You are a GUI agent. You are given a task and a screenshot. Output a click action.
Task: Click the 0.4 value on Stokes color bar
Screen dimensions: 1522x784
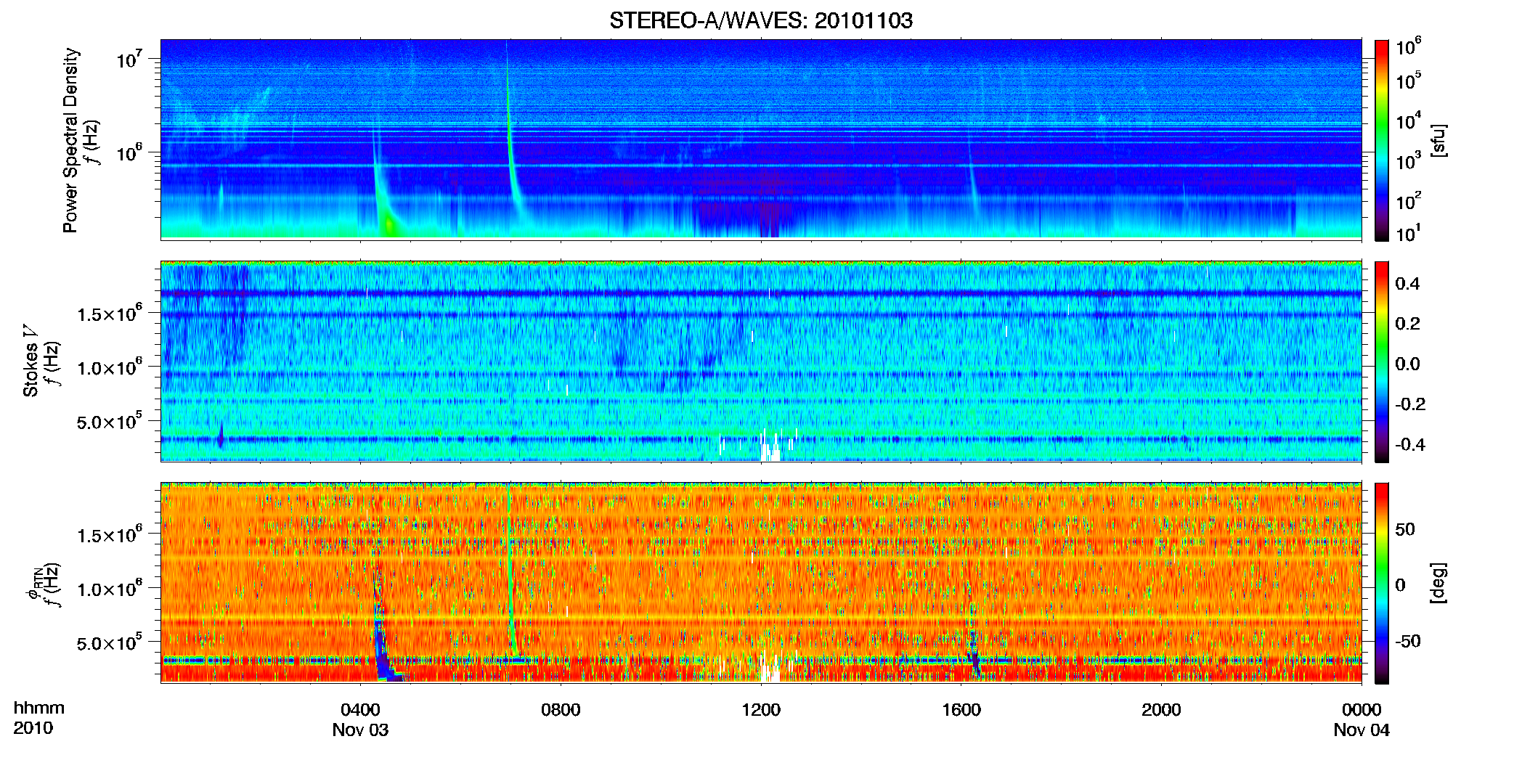1407,284
